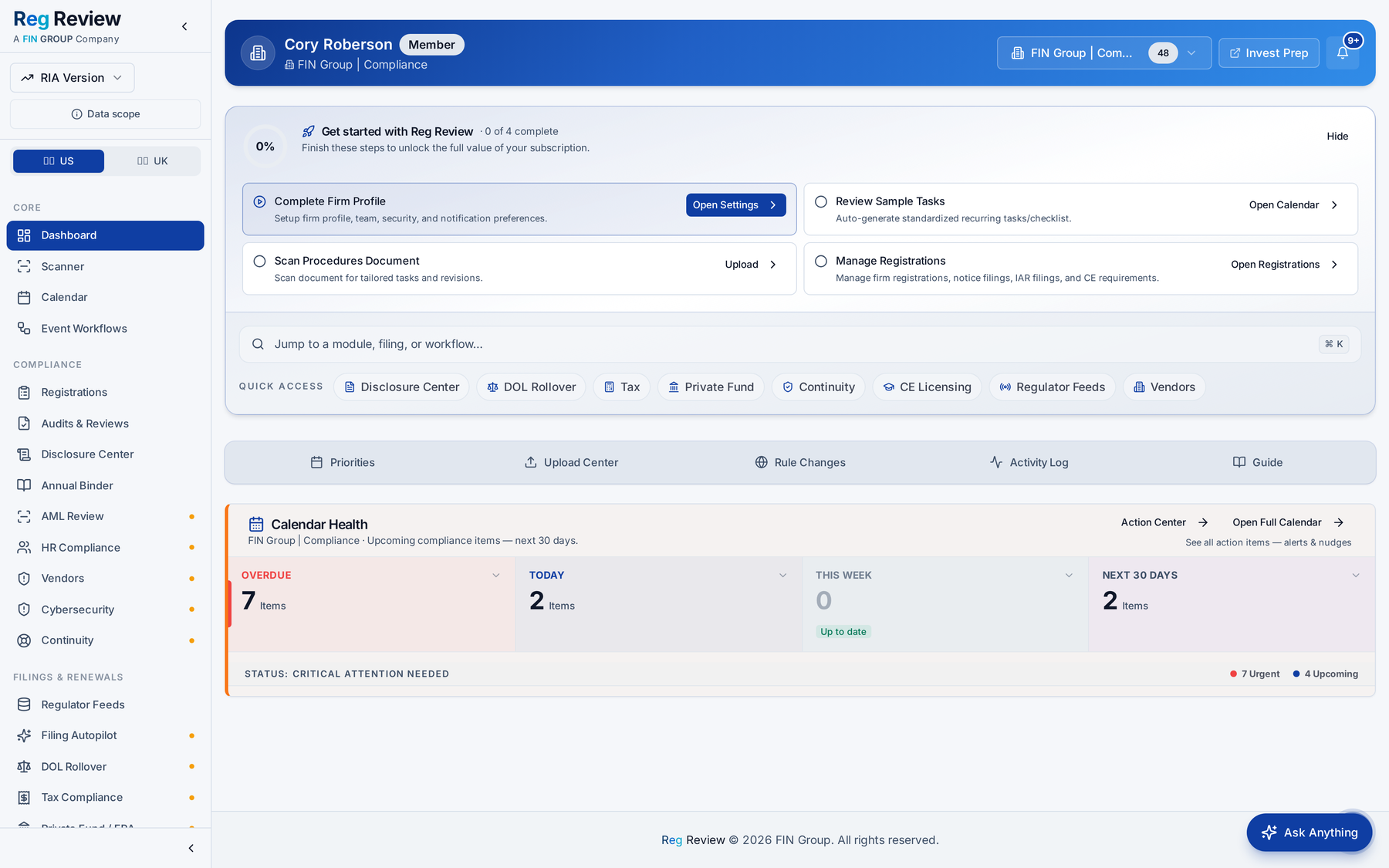Collapse sidebar using the top chevron
The width and height of the screenshot is (1389, 868).
pyautogui.click(x=184, y=26)
